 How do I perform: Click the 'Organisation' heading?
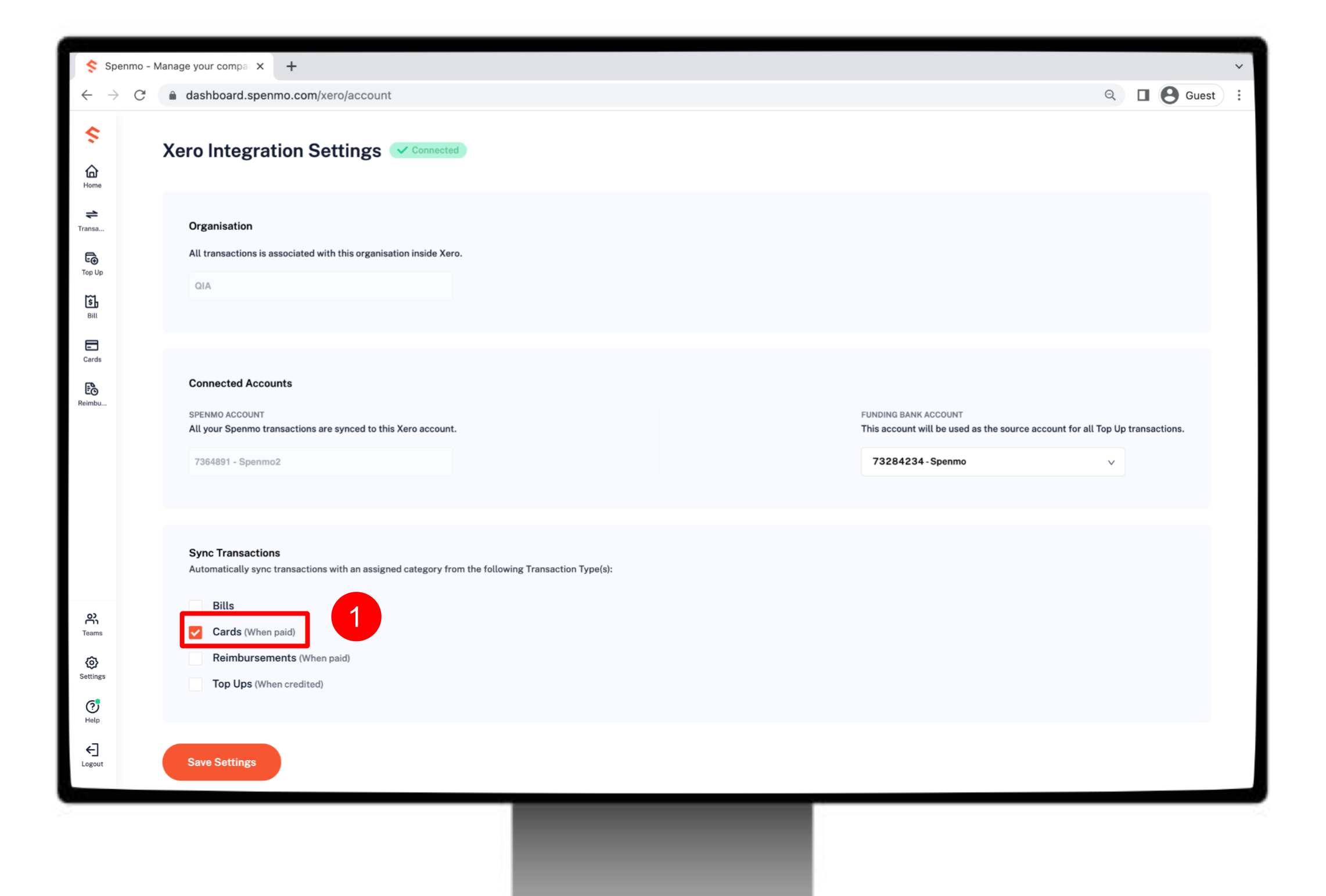pos(220,226)
